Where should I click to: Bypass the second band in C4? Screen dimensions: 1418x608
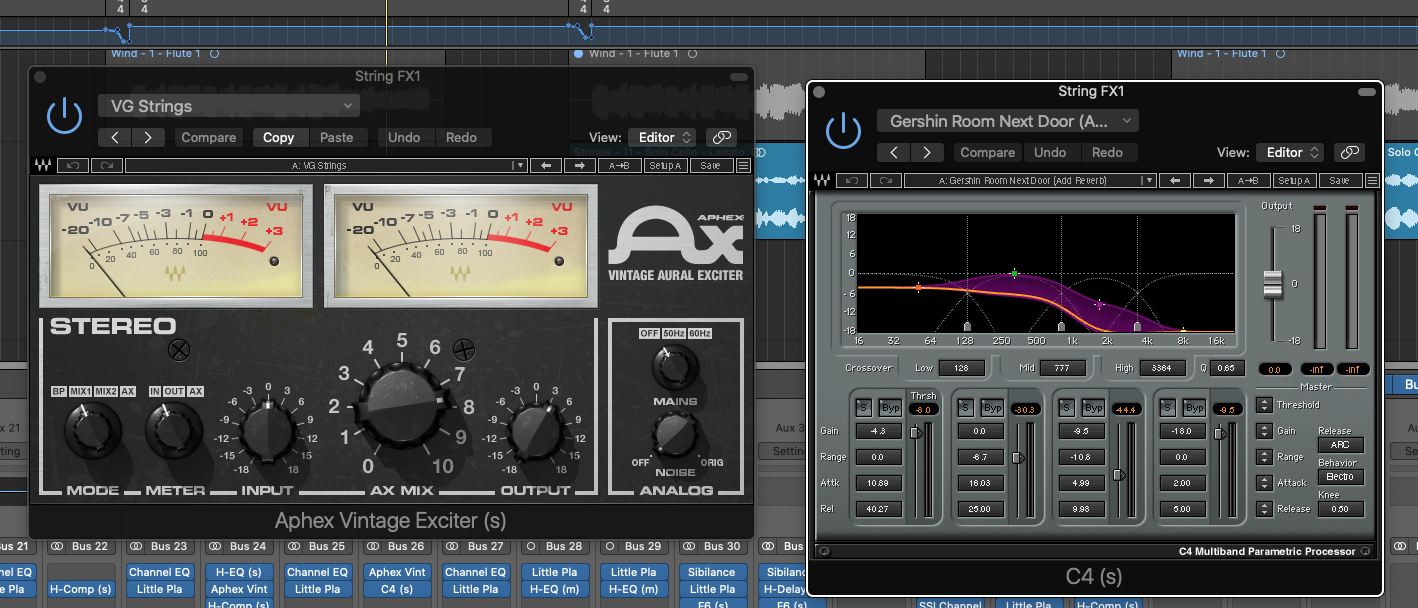pos(993,408)
